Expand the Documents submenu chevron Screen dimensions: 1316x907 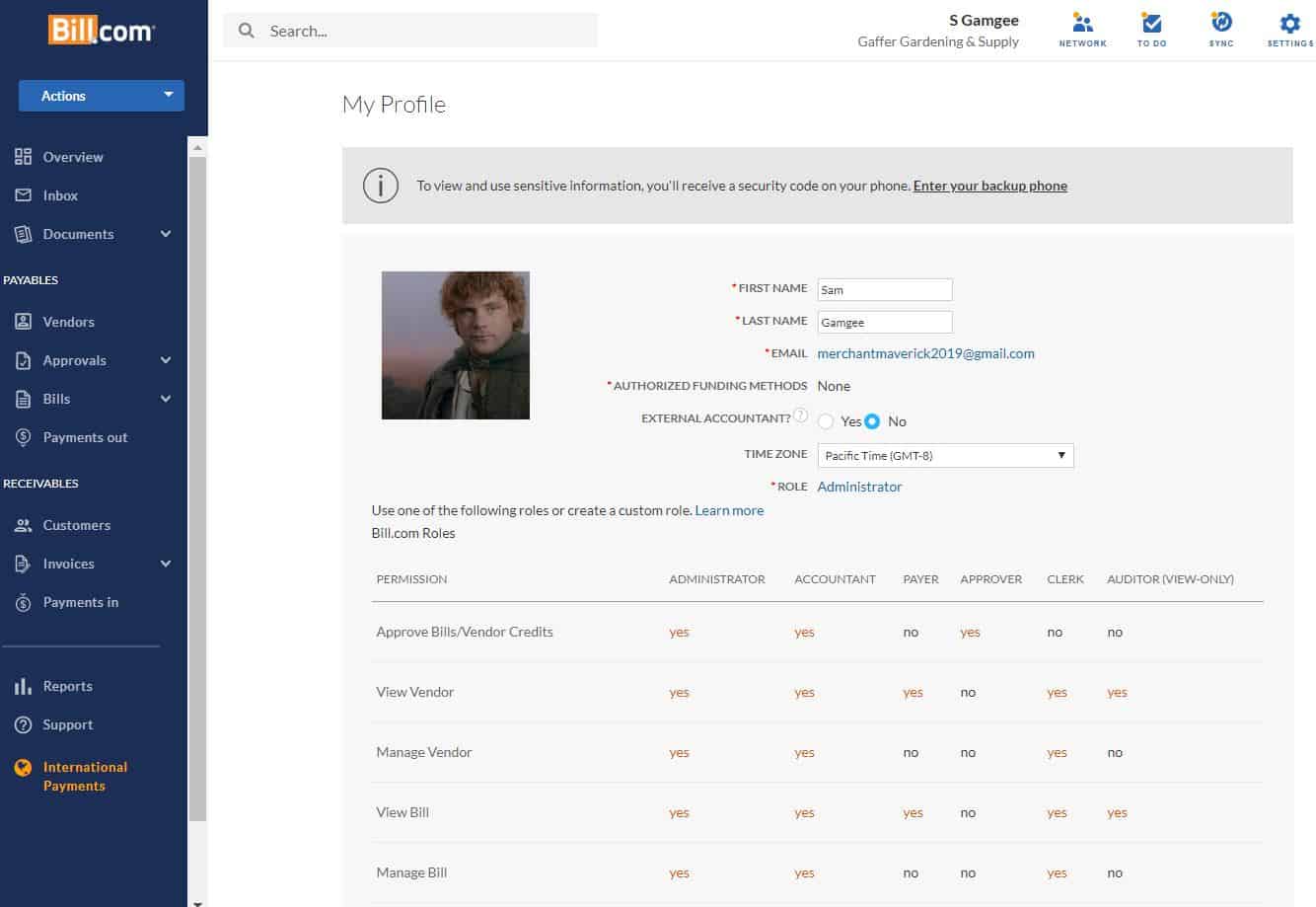click(166, 234)
